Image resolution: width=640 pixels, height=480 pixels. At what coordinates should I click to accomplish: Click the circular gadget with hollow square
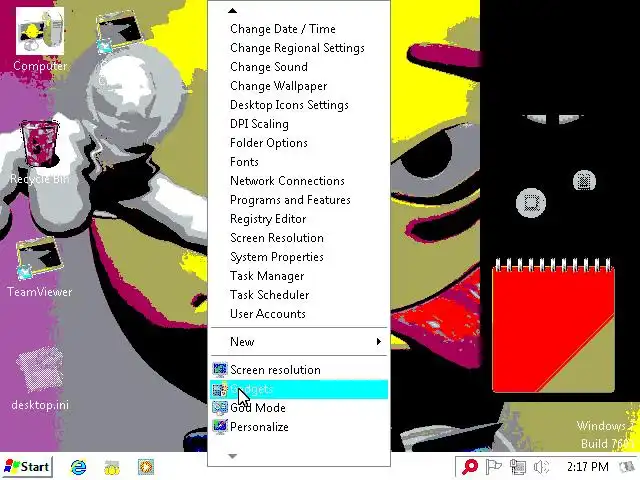point(531,203)
